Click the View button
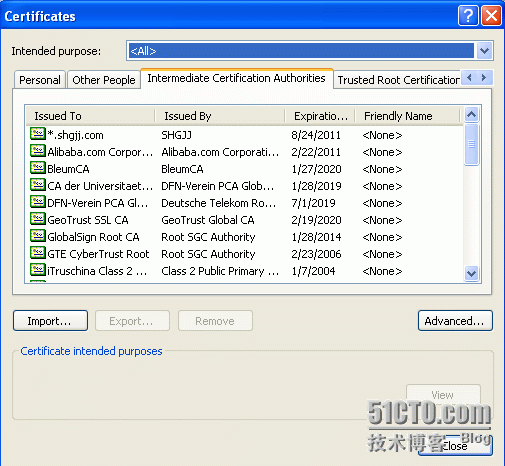 pos(443,394)
